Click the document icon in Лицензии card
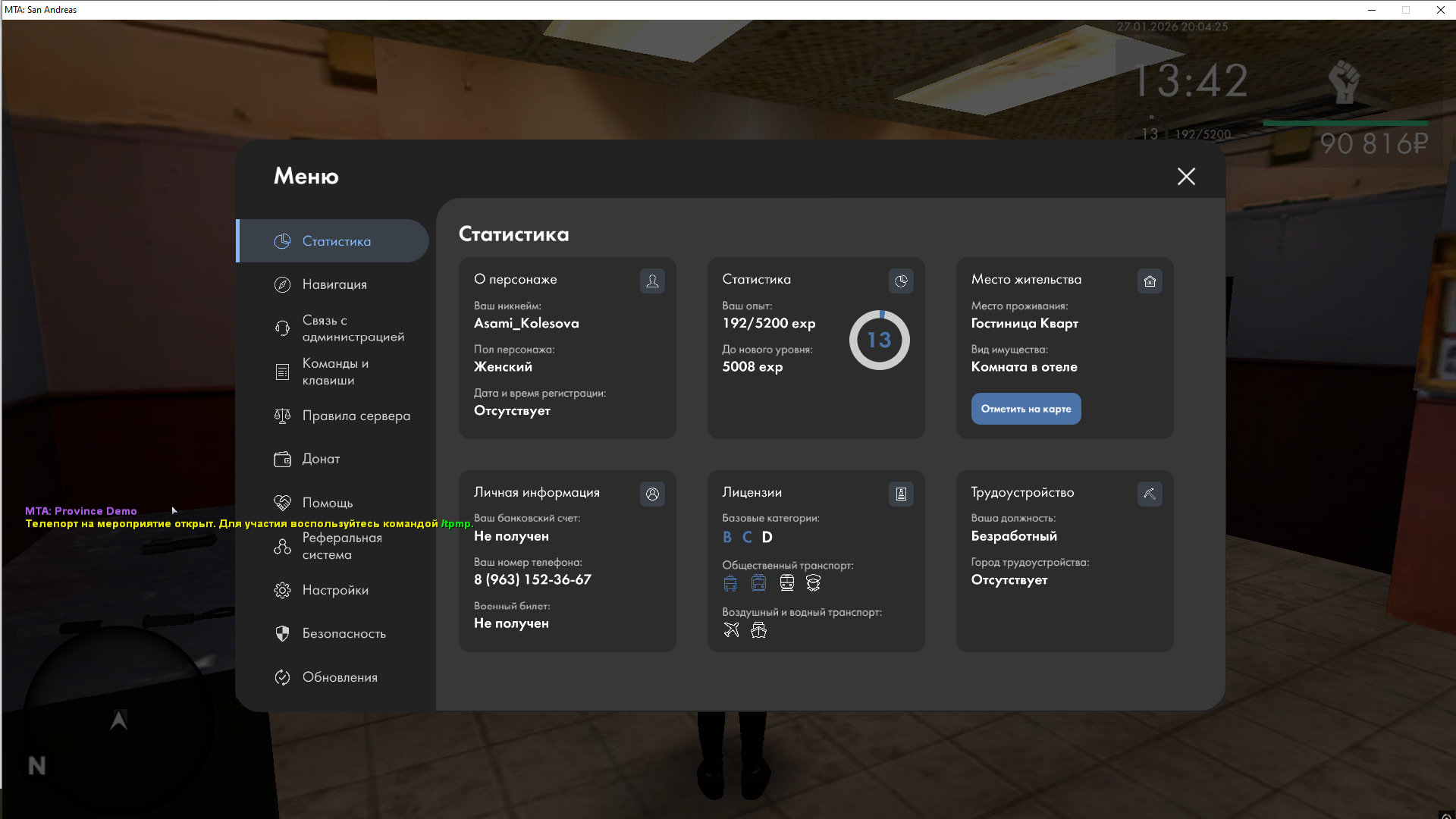The width and height of the screenshot is (1456, 819). coord(901,494)
